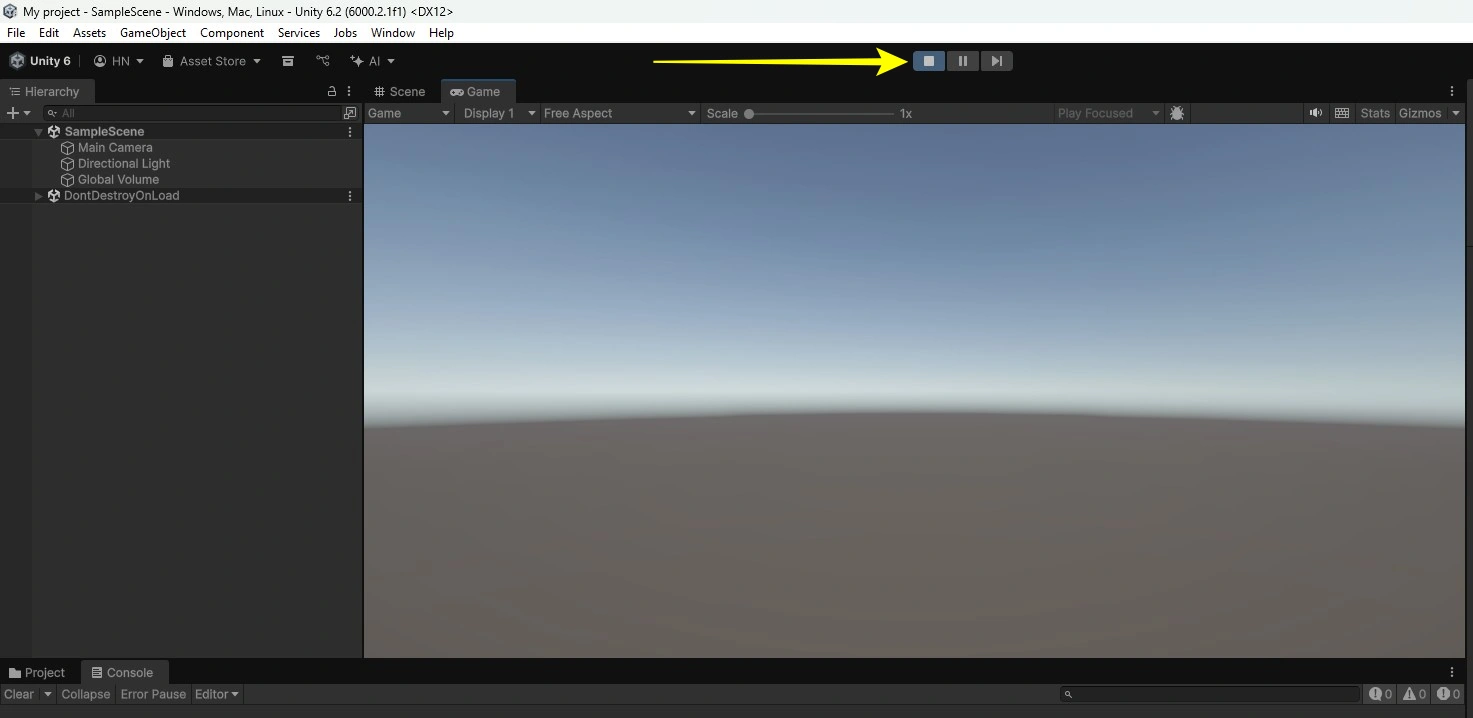Click the Step frame button

click(996, 61)
